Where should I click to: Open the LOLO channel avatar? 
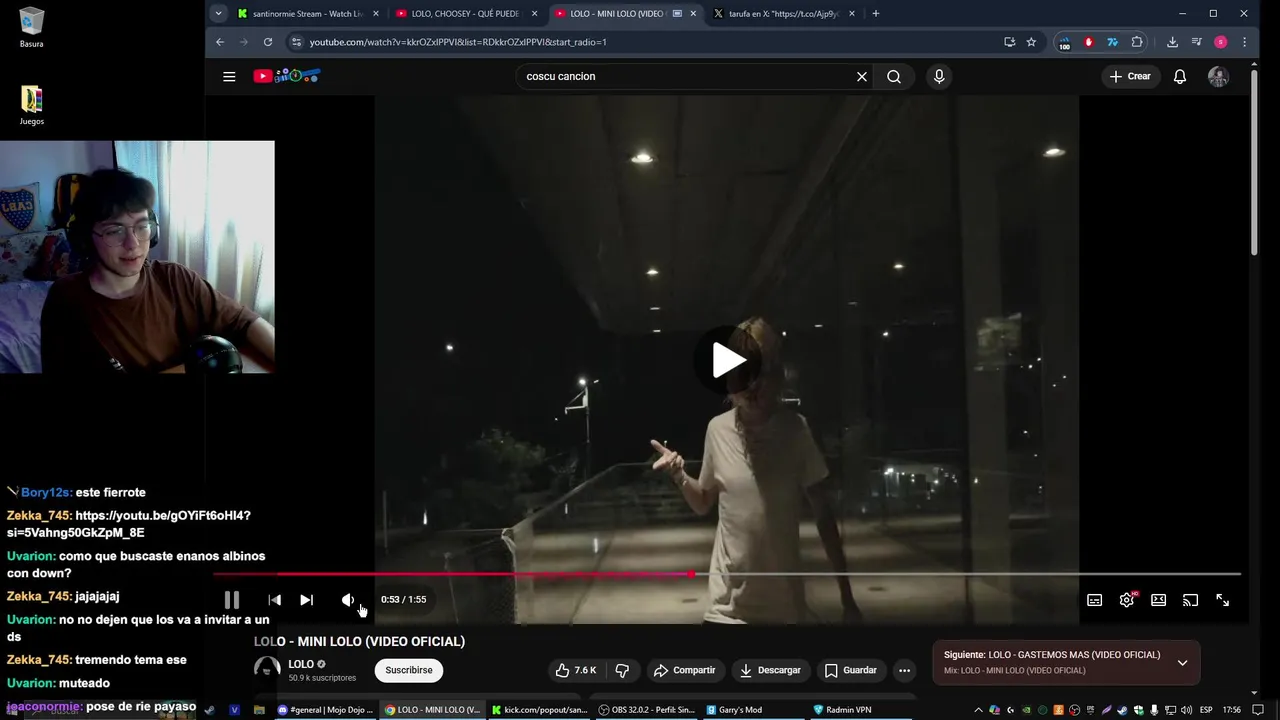[x=267, y=670]
